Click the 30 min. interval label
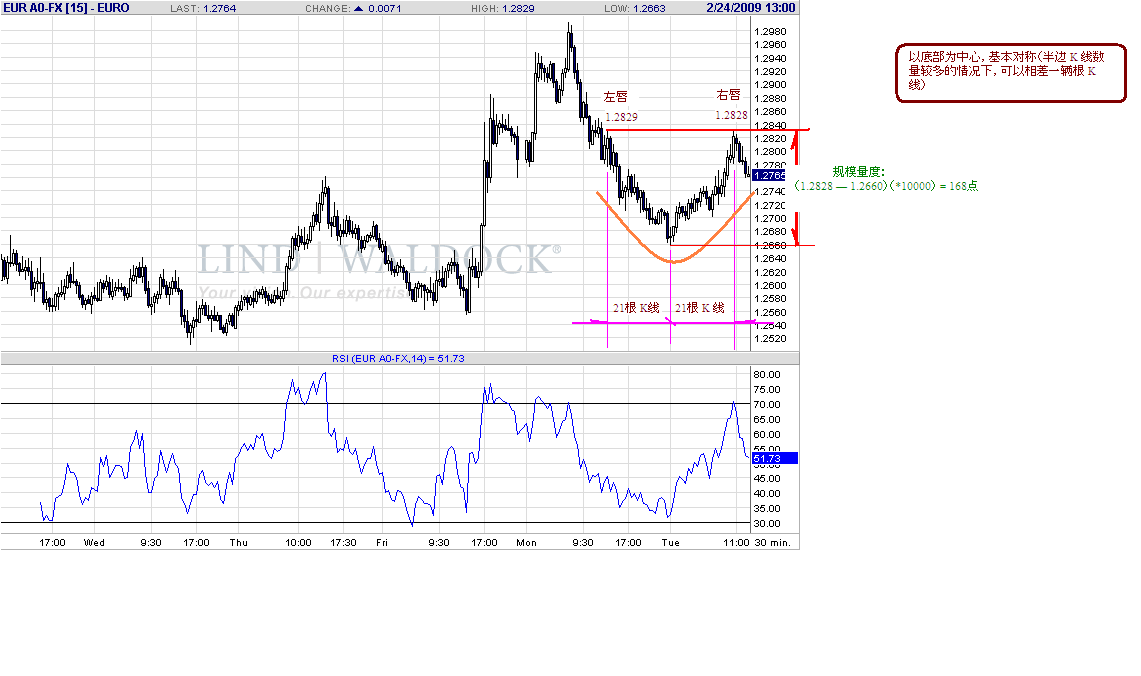 click(x=773, y=543)
